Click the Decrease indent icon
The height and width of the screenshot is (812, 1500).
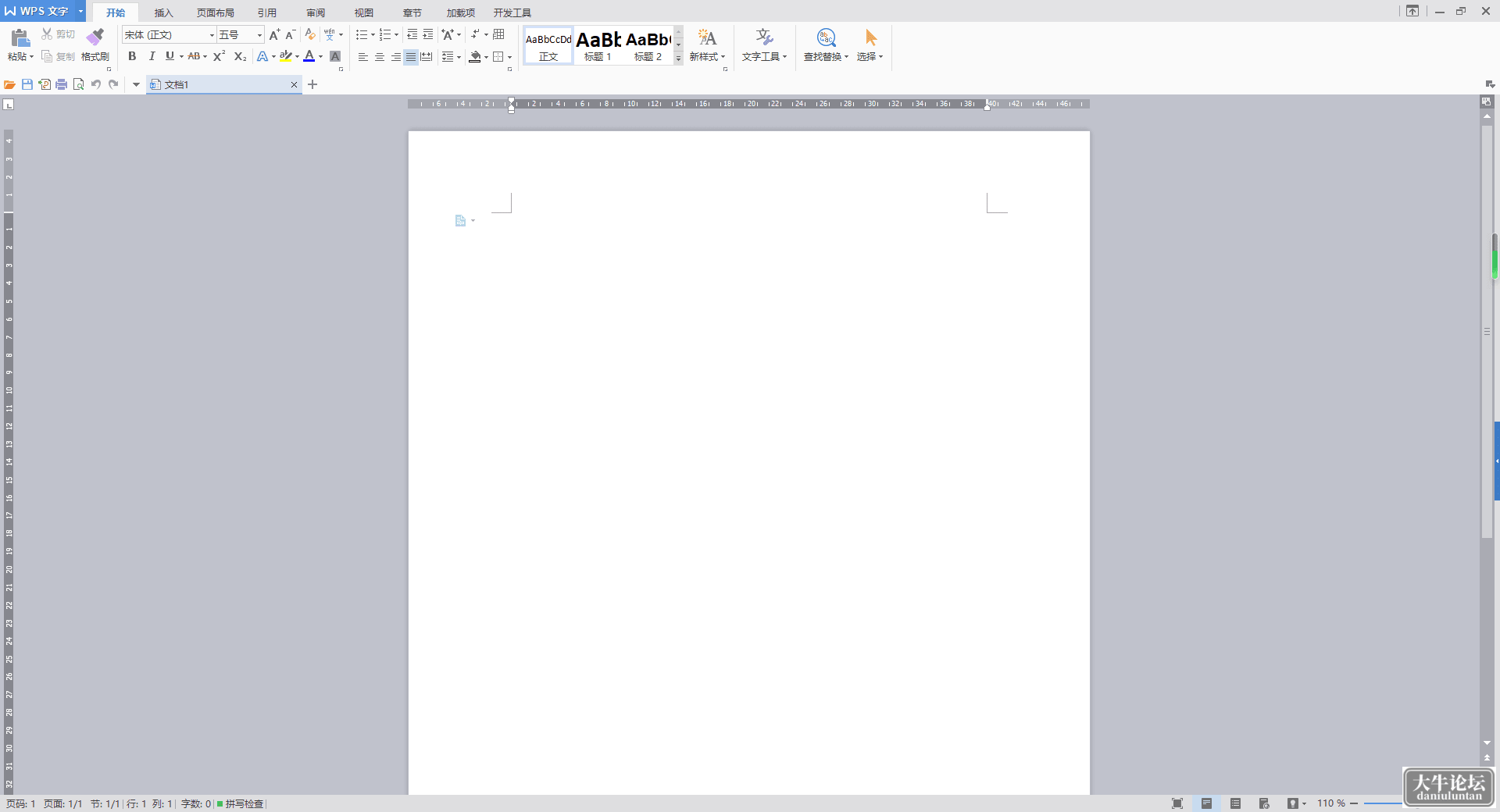[x=412, y=34]
